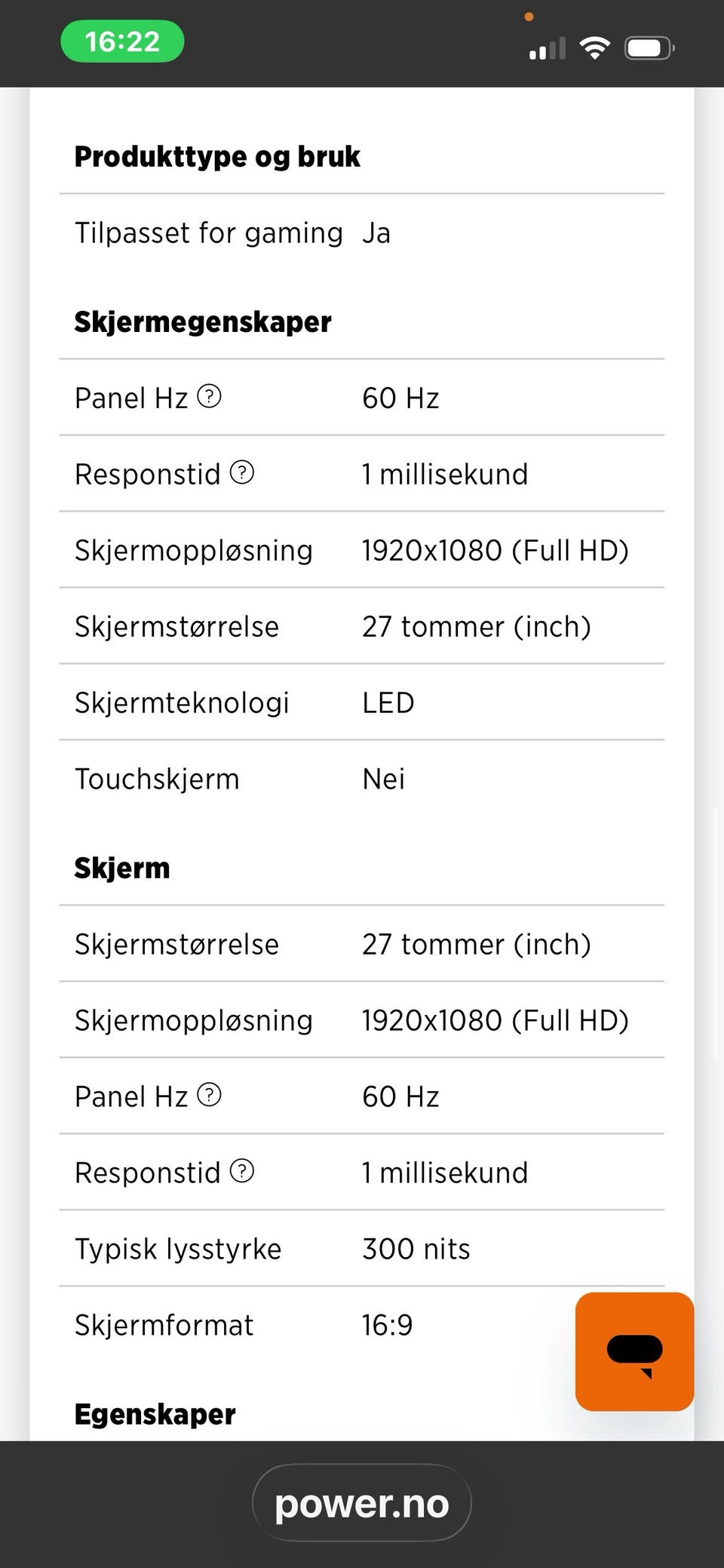This screenshot has height=1568, width=724.
Task: Tap the Wi-Fi status icon
Action: pyautogui.click(x=594, y=48)
